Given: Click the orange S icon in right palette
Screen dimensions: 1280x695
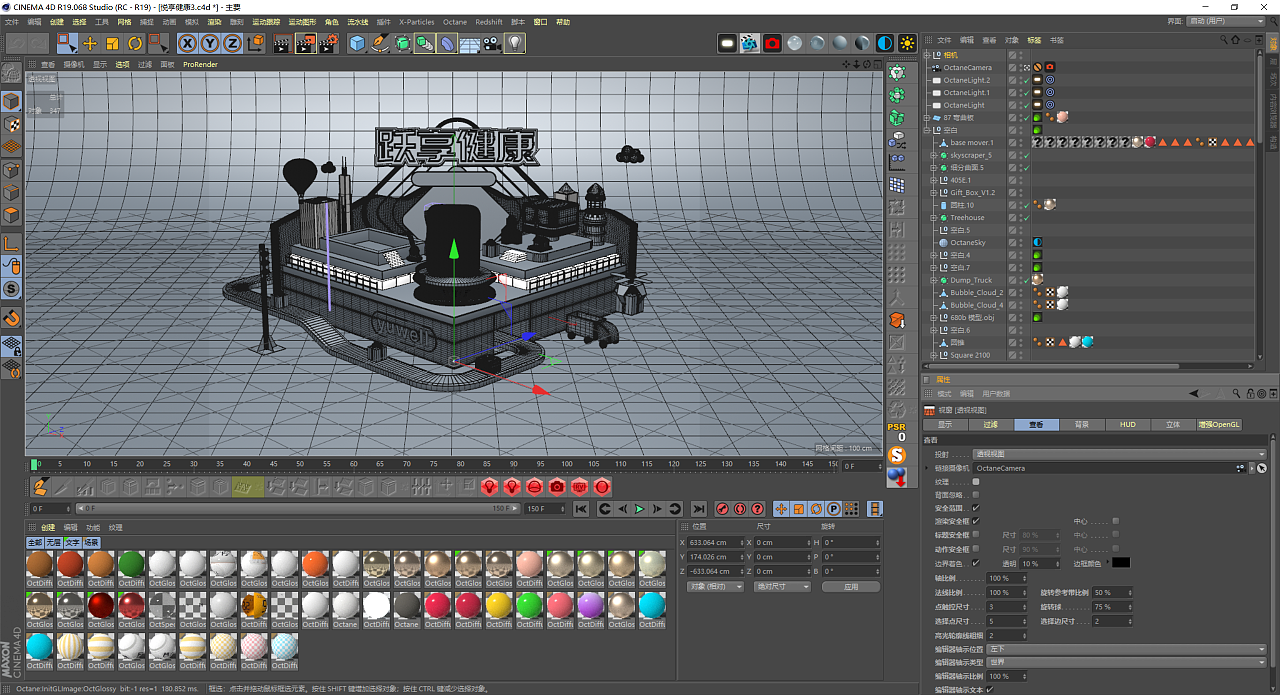Looking at the screenshot, I should click(897, 455).
